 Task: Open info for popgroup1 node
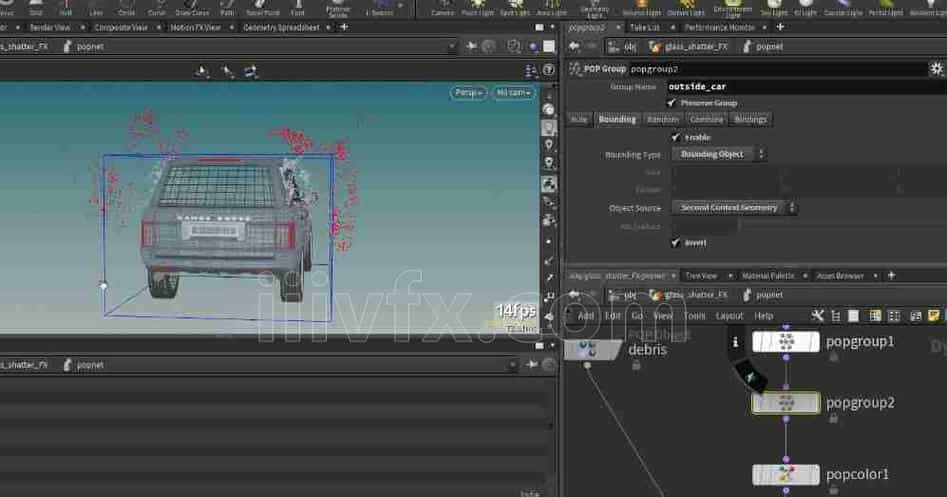tap(735, 342)
